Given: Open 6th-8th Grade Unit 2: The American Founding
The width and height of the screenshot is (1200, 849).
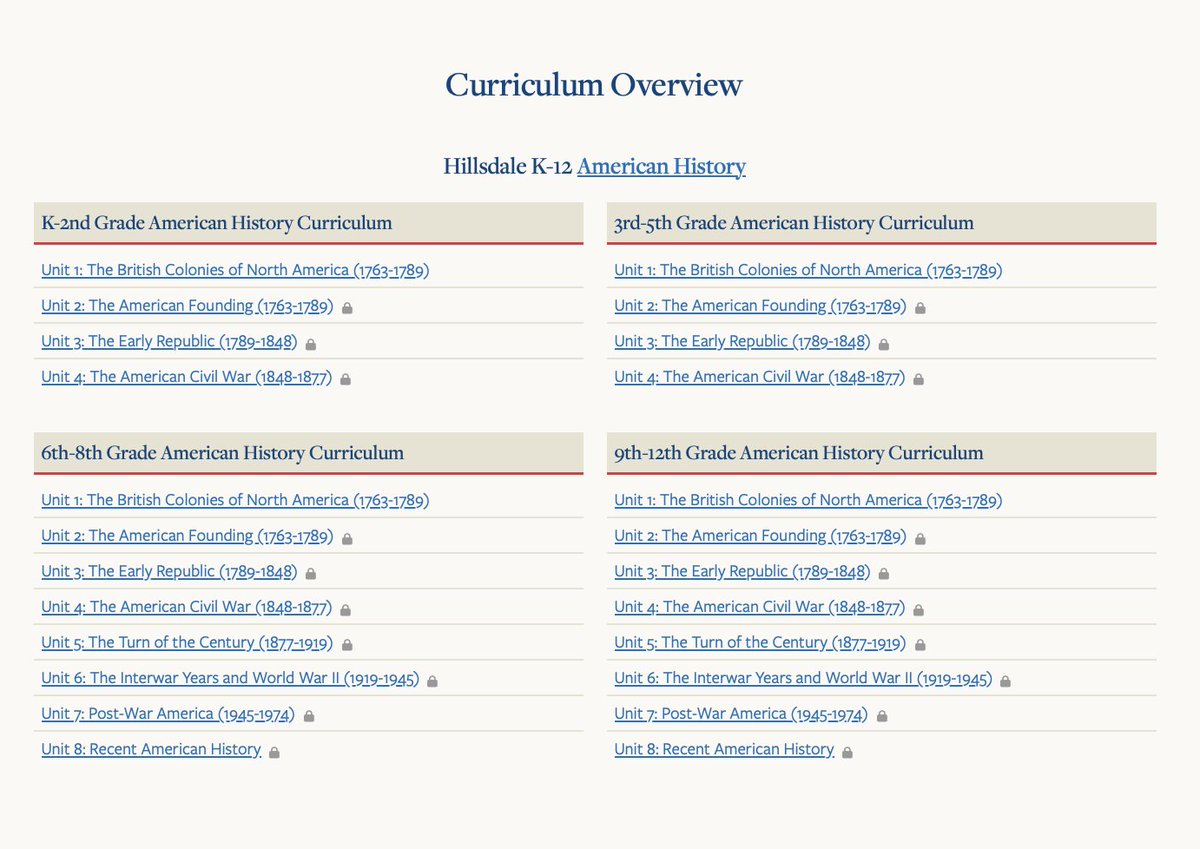Looking at the screenshot, I should [187, 536].
